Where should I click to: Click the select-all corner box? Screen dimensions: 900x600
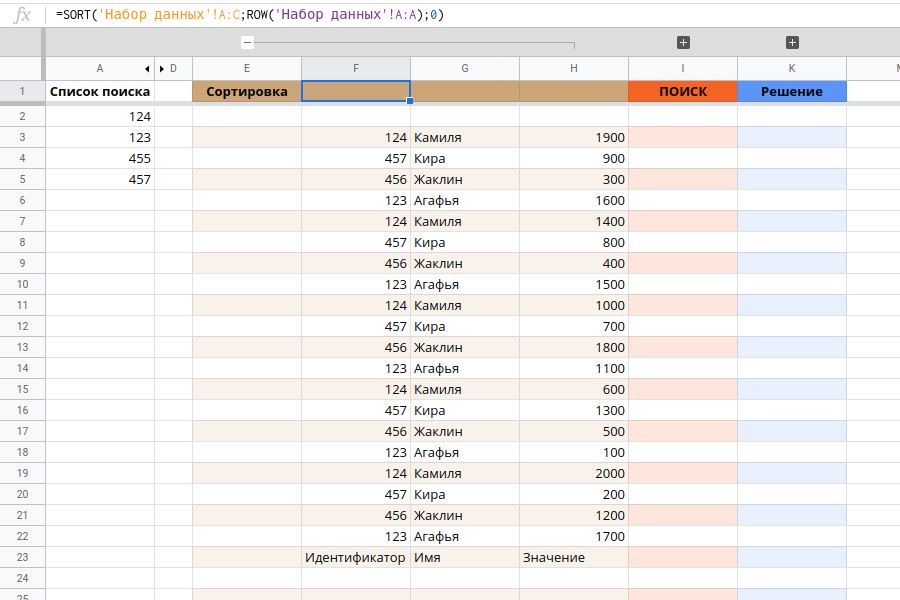pyautogui.click(x=22, y=68)
